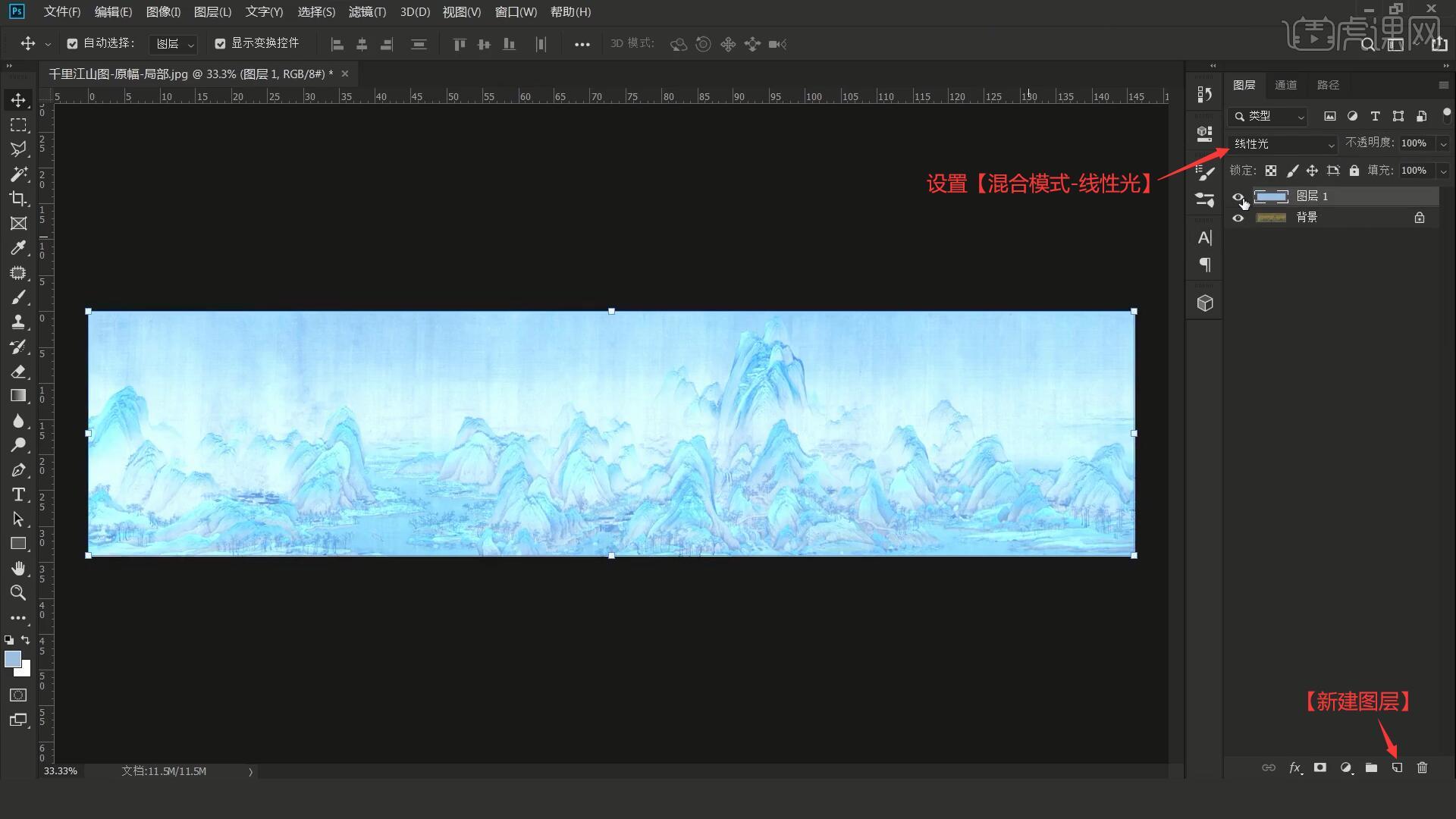1456x819 pixels.
Task: Select the Eyedropper tool
Action: tap(18, 248)
